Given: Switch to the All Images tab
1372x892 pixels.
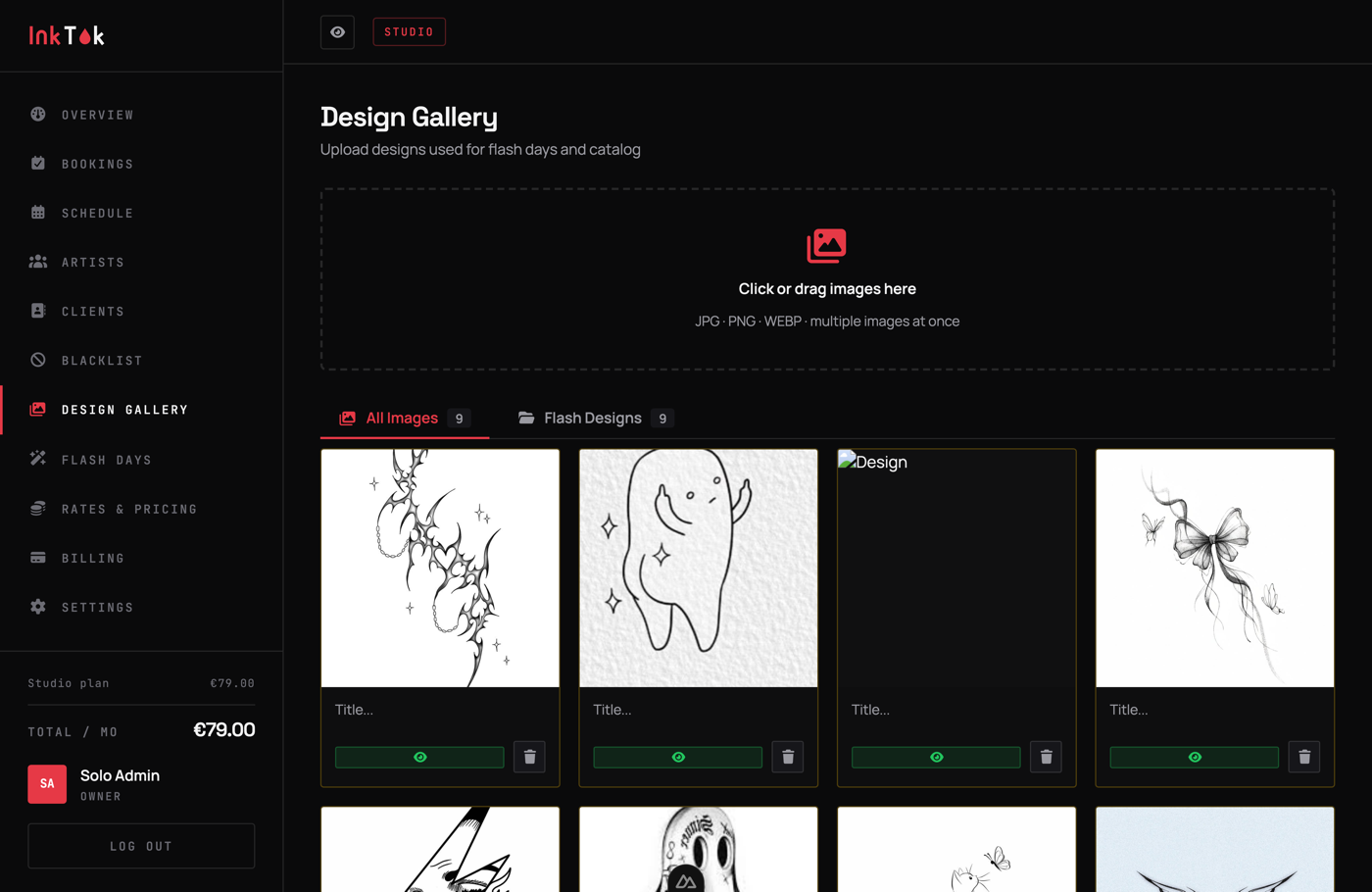Looking at the screenshot, I should pos(405,419).
